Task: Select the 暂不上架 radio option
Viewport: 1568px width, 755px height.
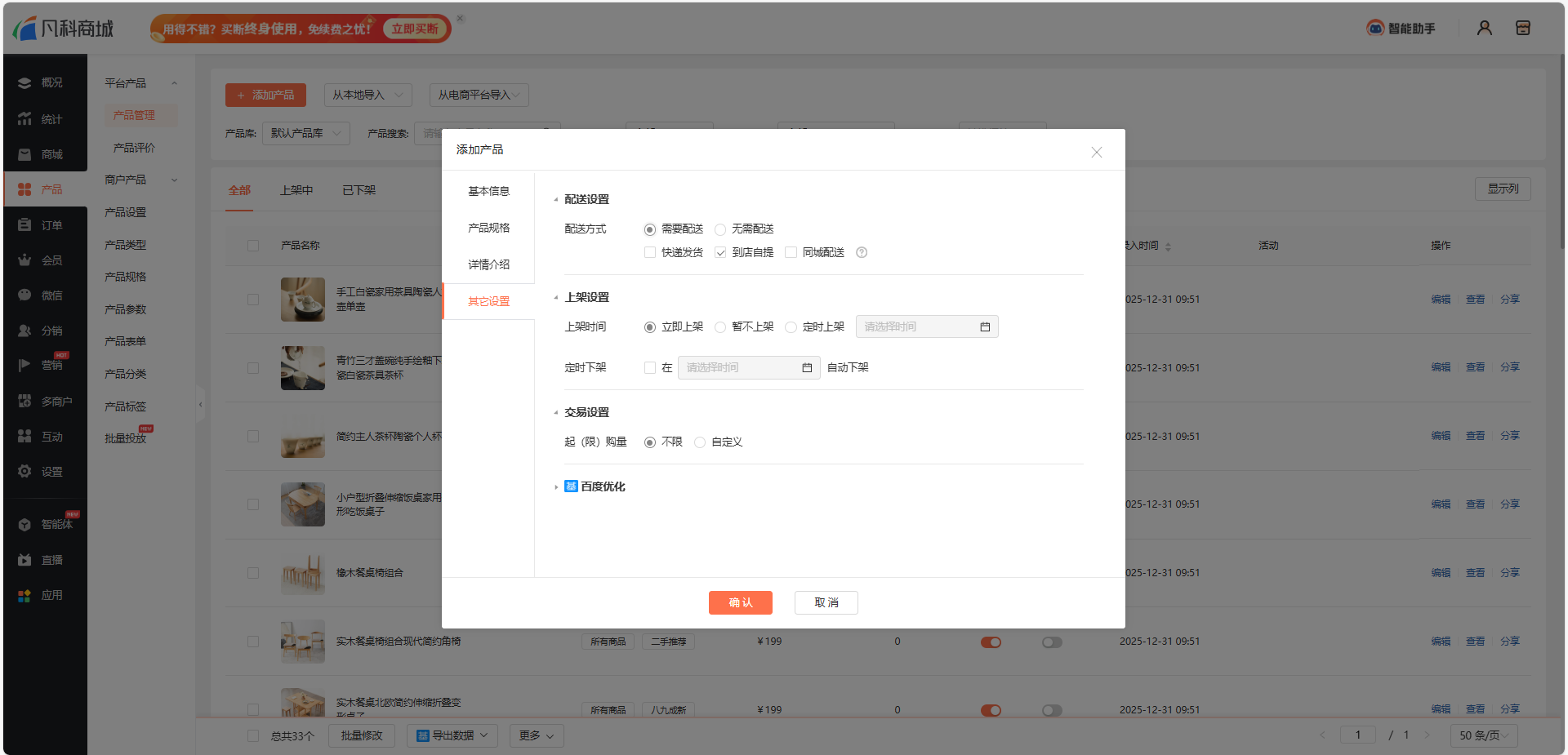Action: (x=720, y=327)
